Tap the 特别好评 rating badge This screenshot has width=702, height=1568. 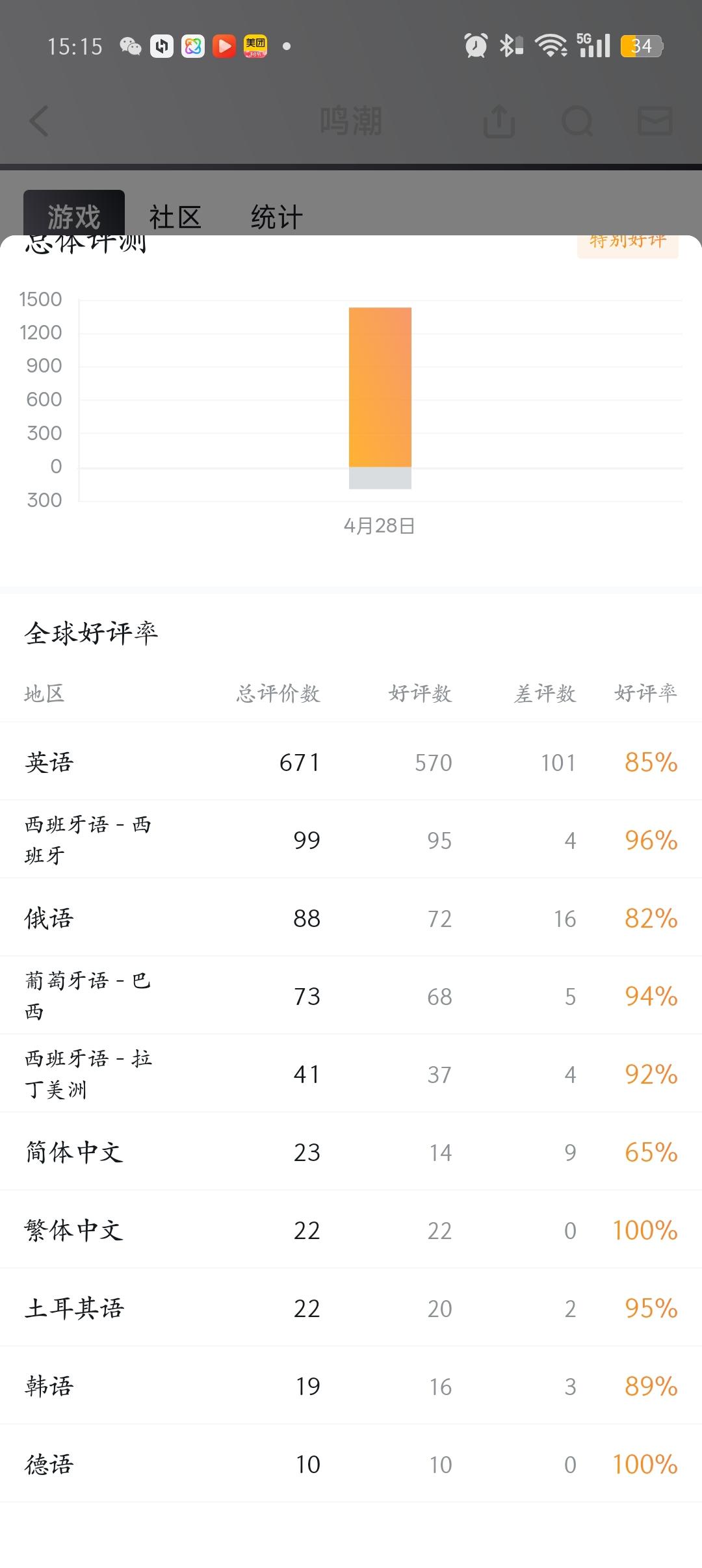pyautogui.click(x=628, y=244)
